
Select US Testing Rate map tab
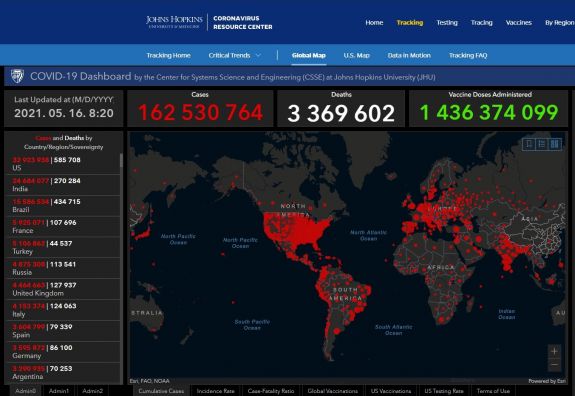[x=444, y=391]
